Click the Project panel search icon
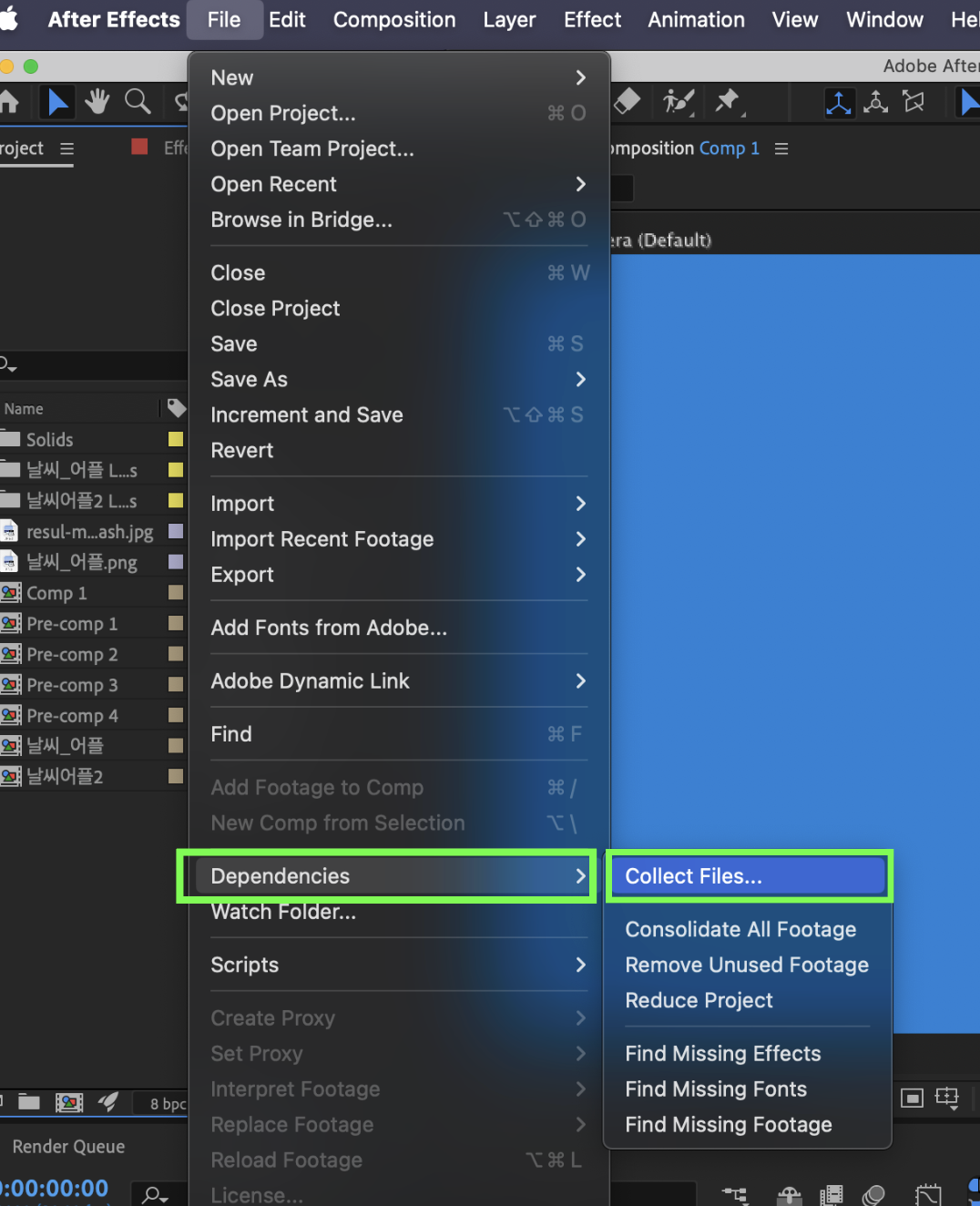 [8, 365]
